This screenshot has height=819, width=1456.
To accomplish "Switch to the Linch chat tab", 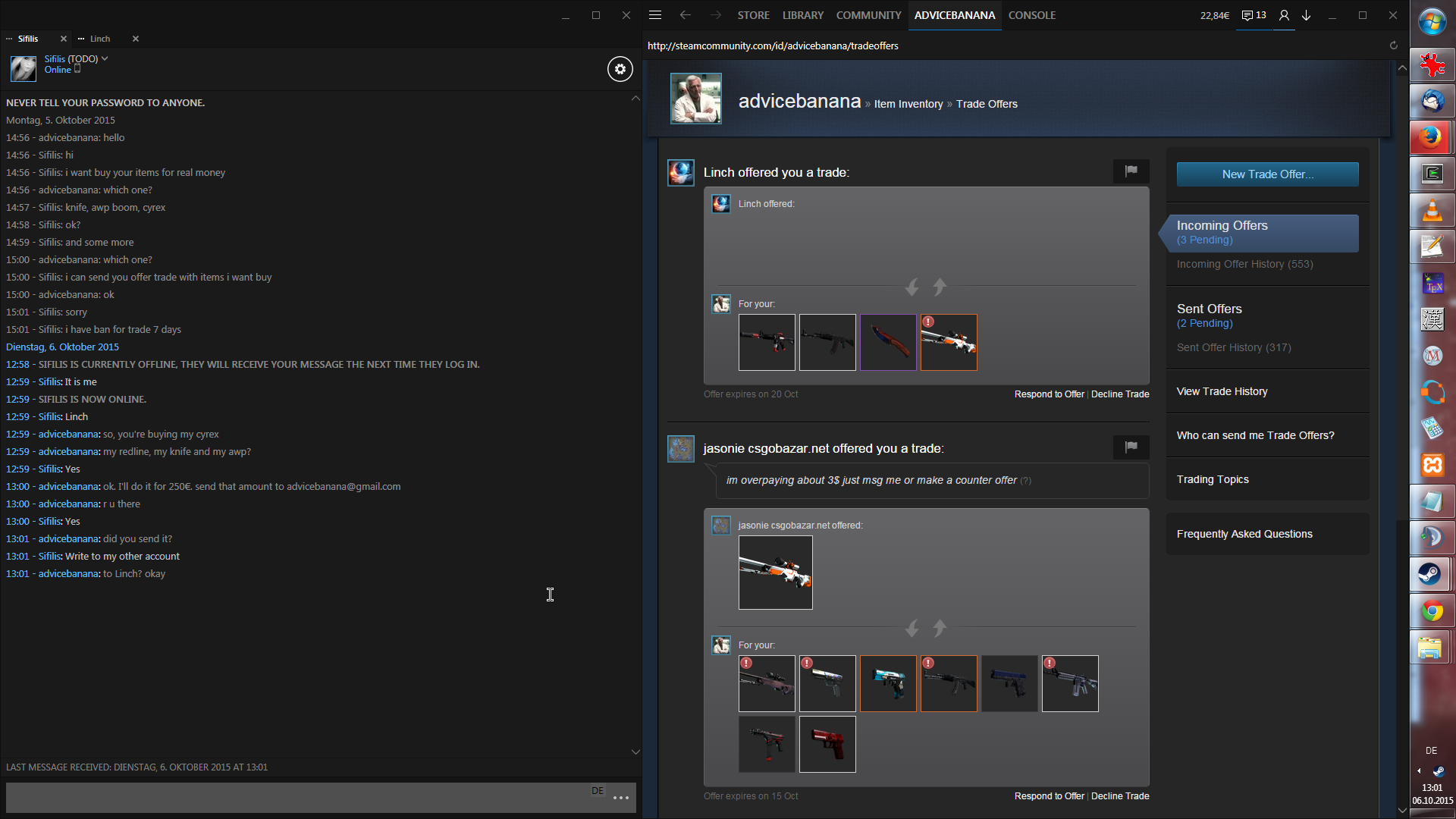I will click(x=100, y=39).
